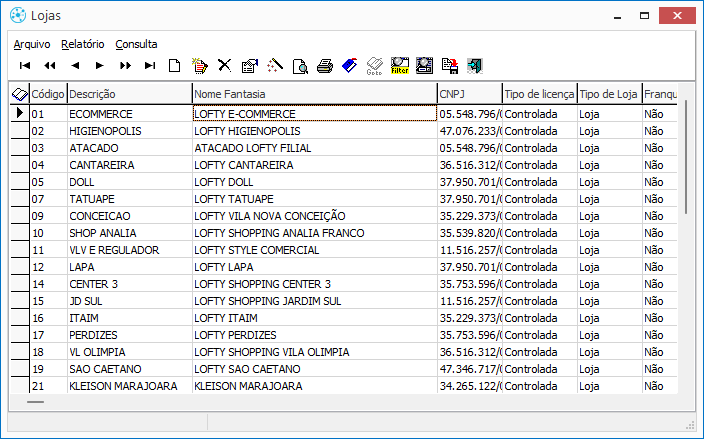Click the book icon in grid header corner

click(x=19, y=94)
